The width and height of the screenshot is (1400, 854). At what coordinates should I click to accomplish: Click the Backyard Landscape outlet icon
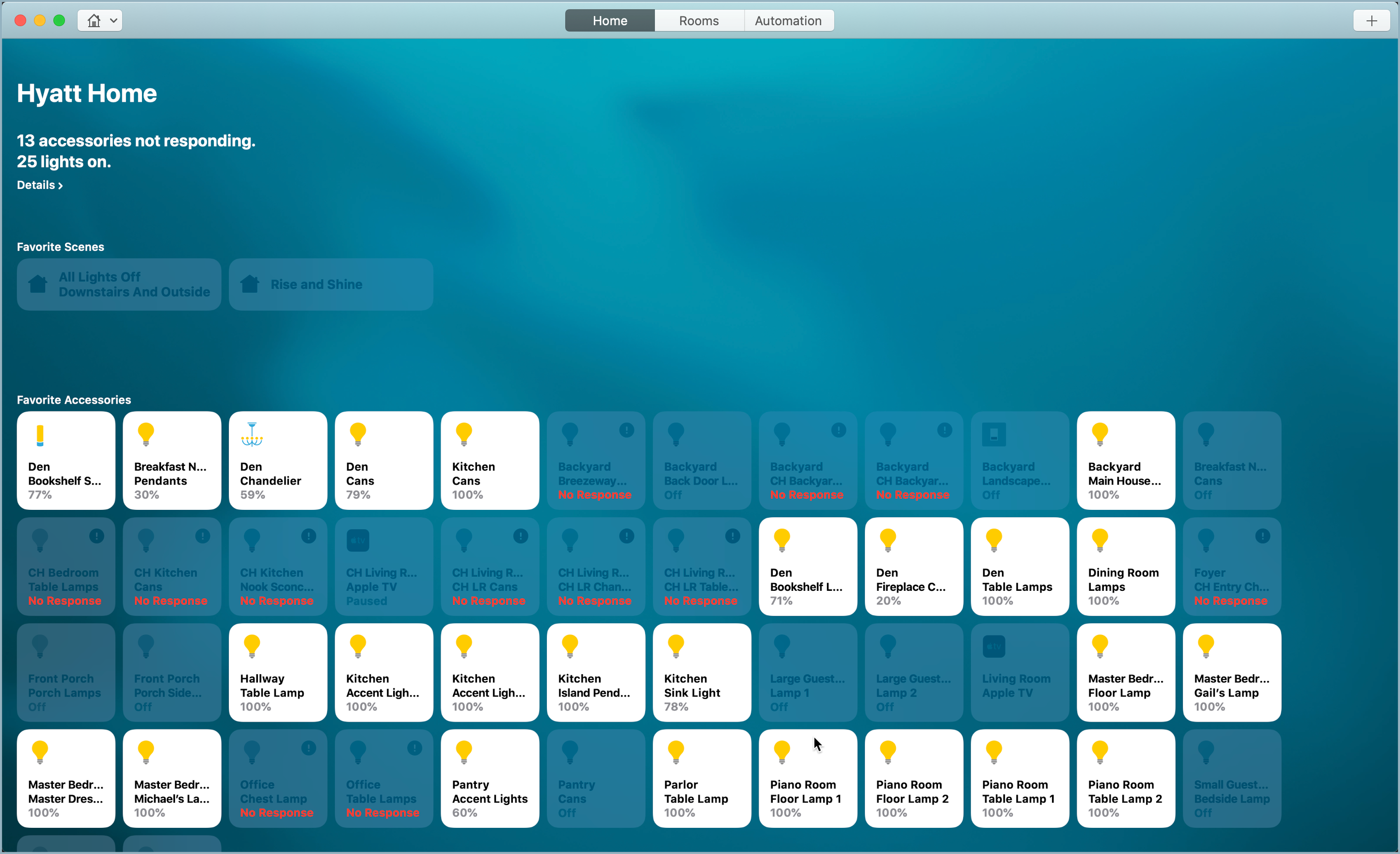[x=994, y=435]
